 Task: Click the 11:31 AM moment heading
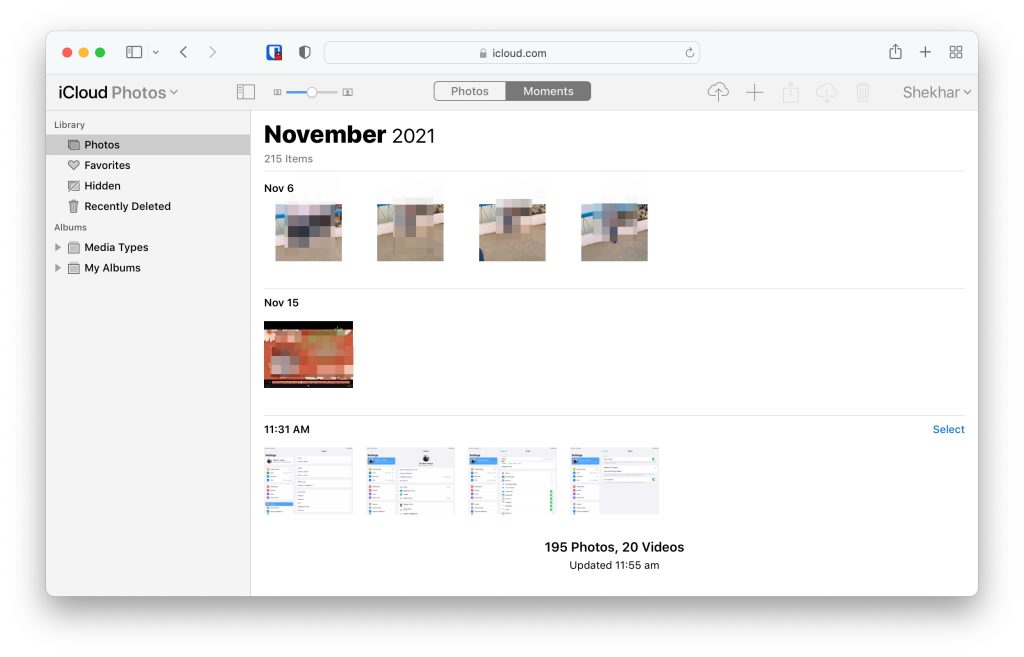[x=287, y=429]
